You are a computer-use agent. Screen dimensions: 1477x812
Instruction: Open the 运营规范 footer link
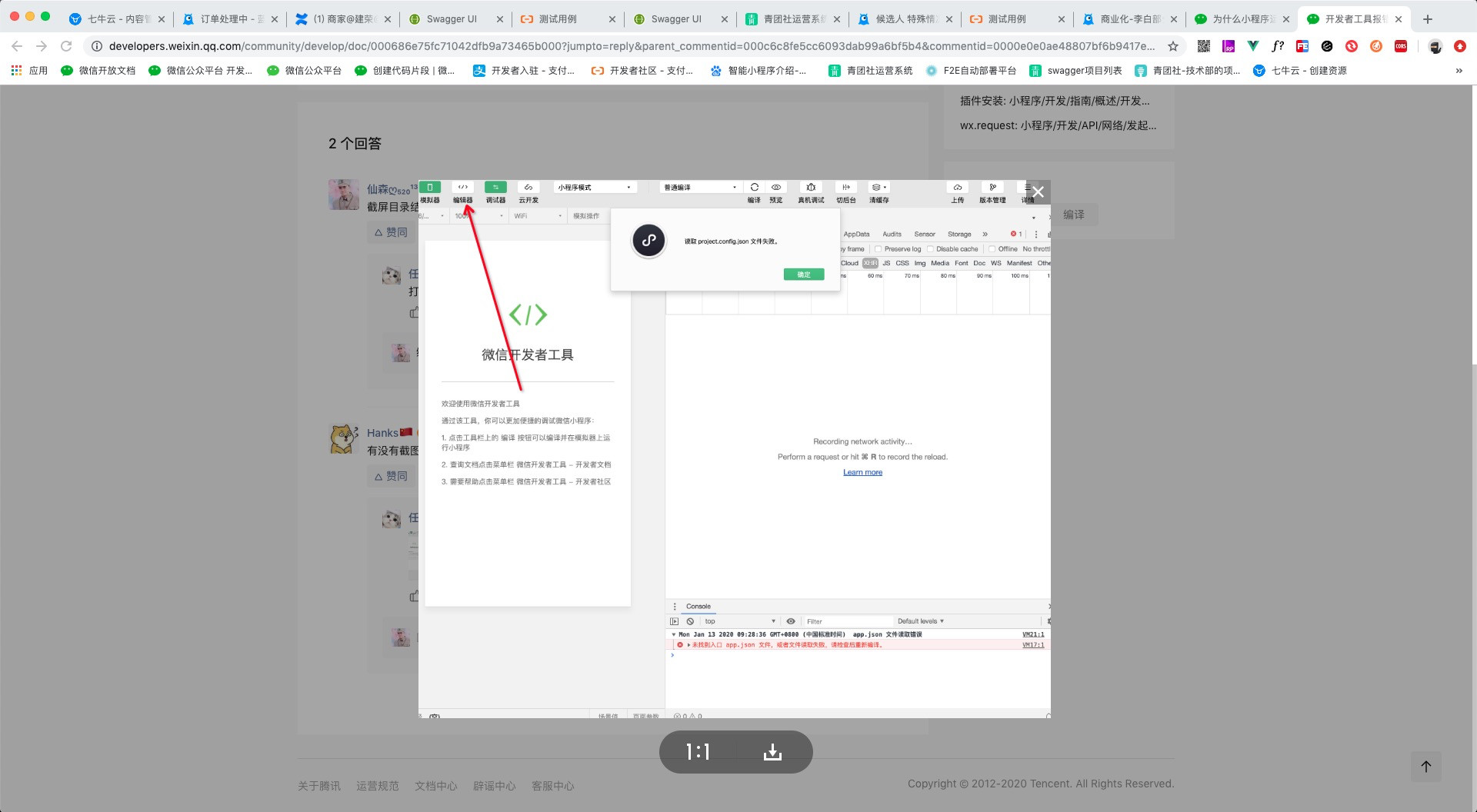pyautogui.click(x=378, y=786)
